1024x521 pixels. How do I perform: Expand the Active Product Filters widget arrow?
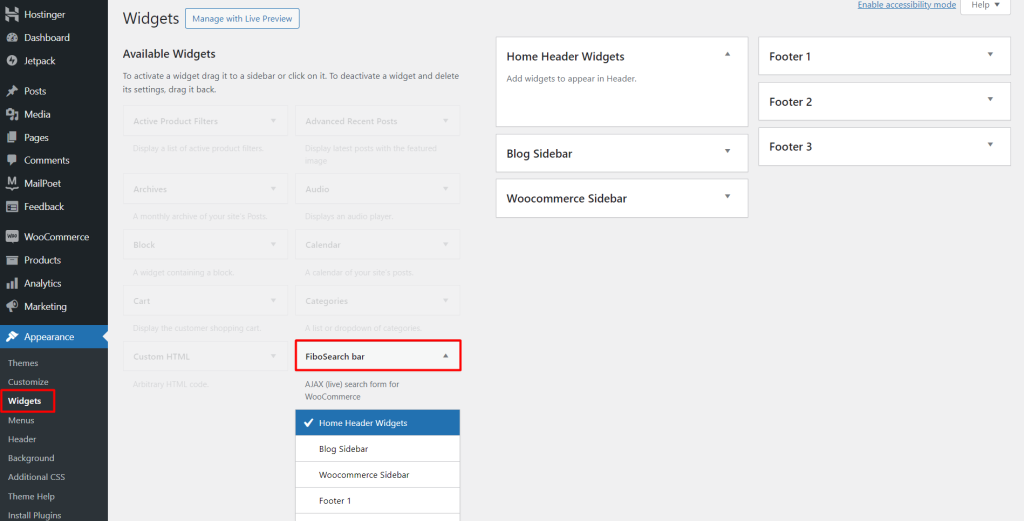pos(274,121)
